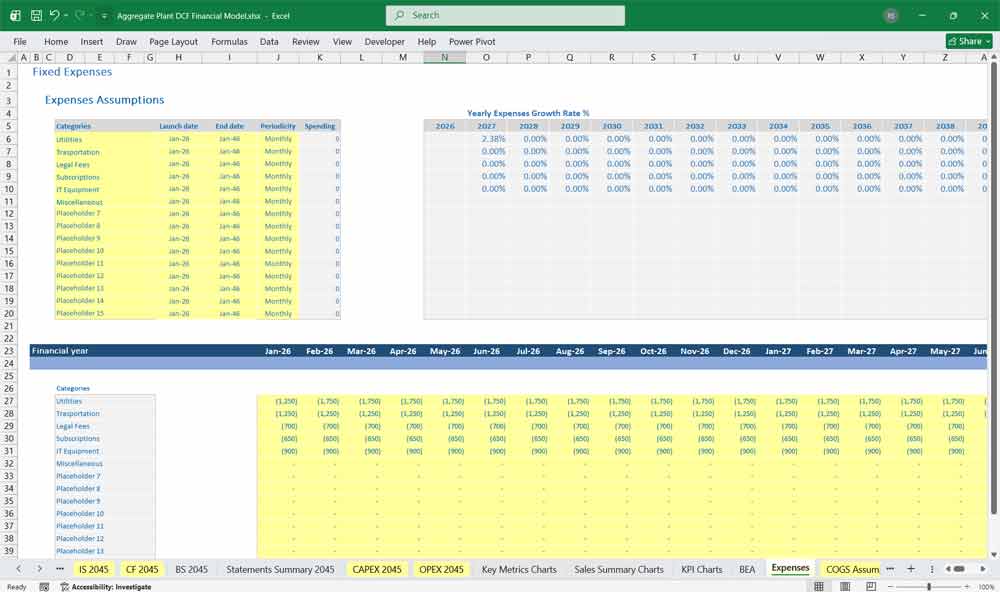Save the workbook using the save icon
This screenshot has width=1000, height=592.
coord(36,15)
